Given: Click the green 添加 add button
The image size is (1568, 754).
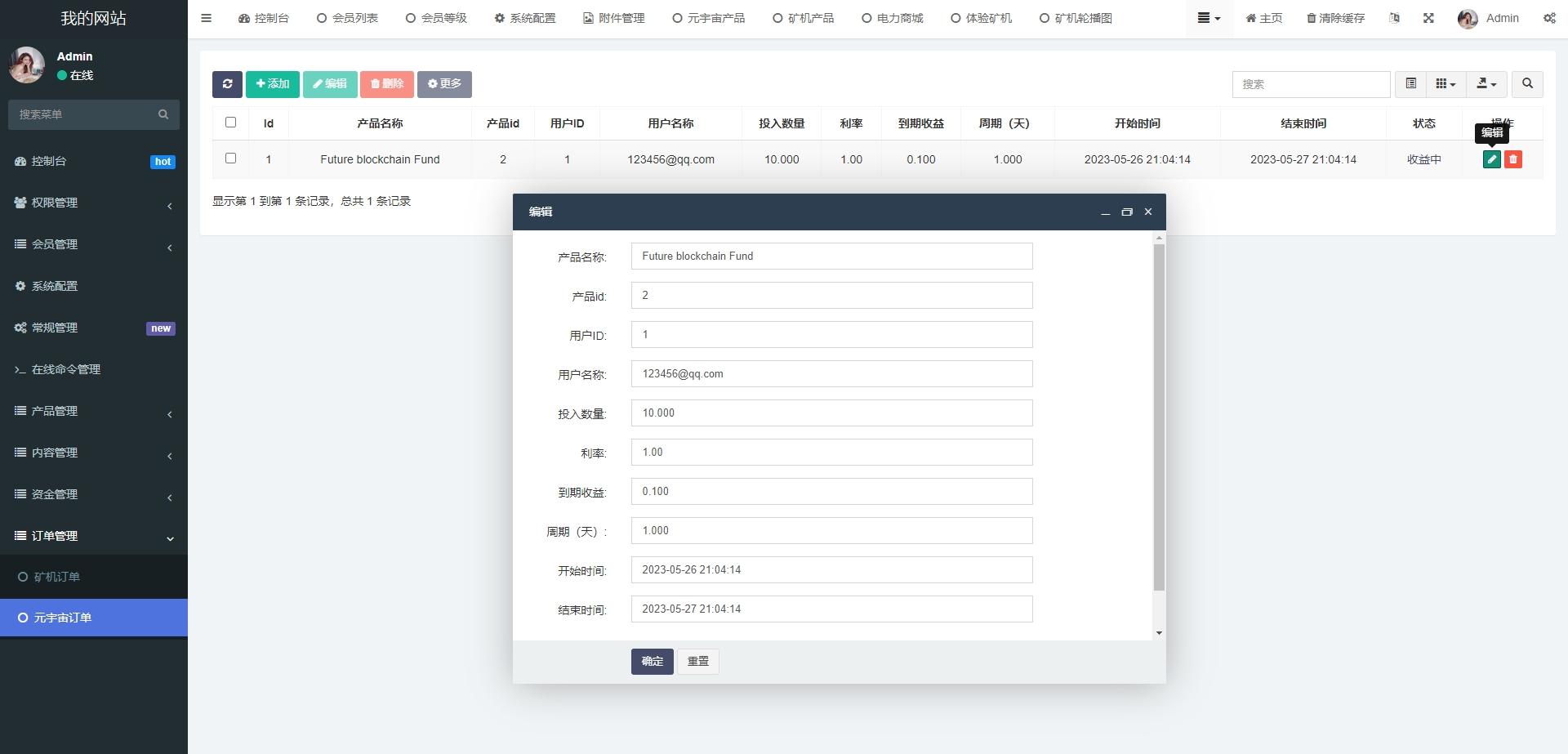Looking at the screenshot, I should pyautogui.click(x=273, y=84).
